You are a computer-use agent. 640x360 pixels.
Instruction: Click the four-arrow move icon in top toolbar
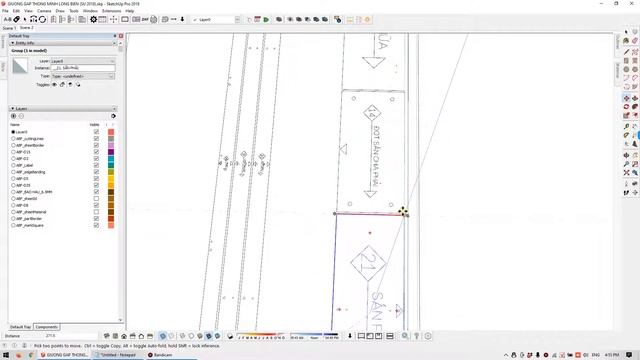113,20
